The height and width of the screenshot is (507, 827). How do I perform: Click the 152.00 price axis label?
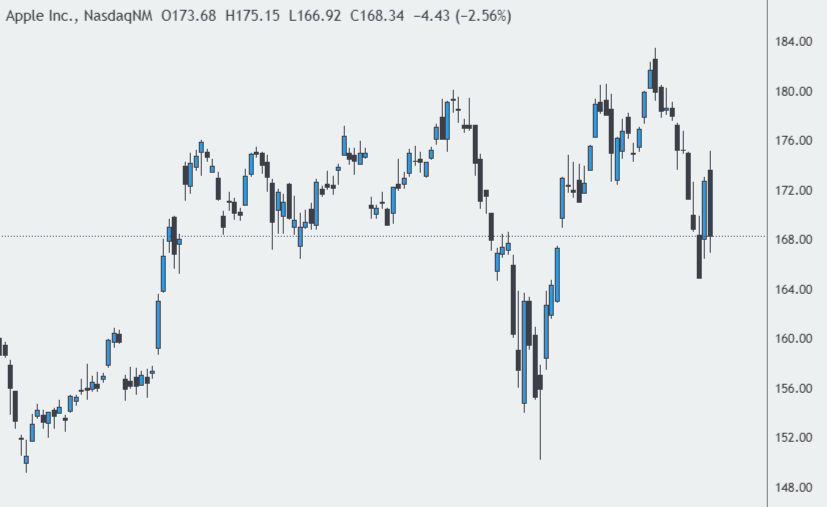click(793, 437)
